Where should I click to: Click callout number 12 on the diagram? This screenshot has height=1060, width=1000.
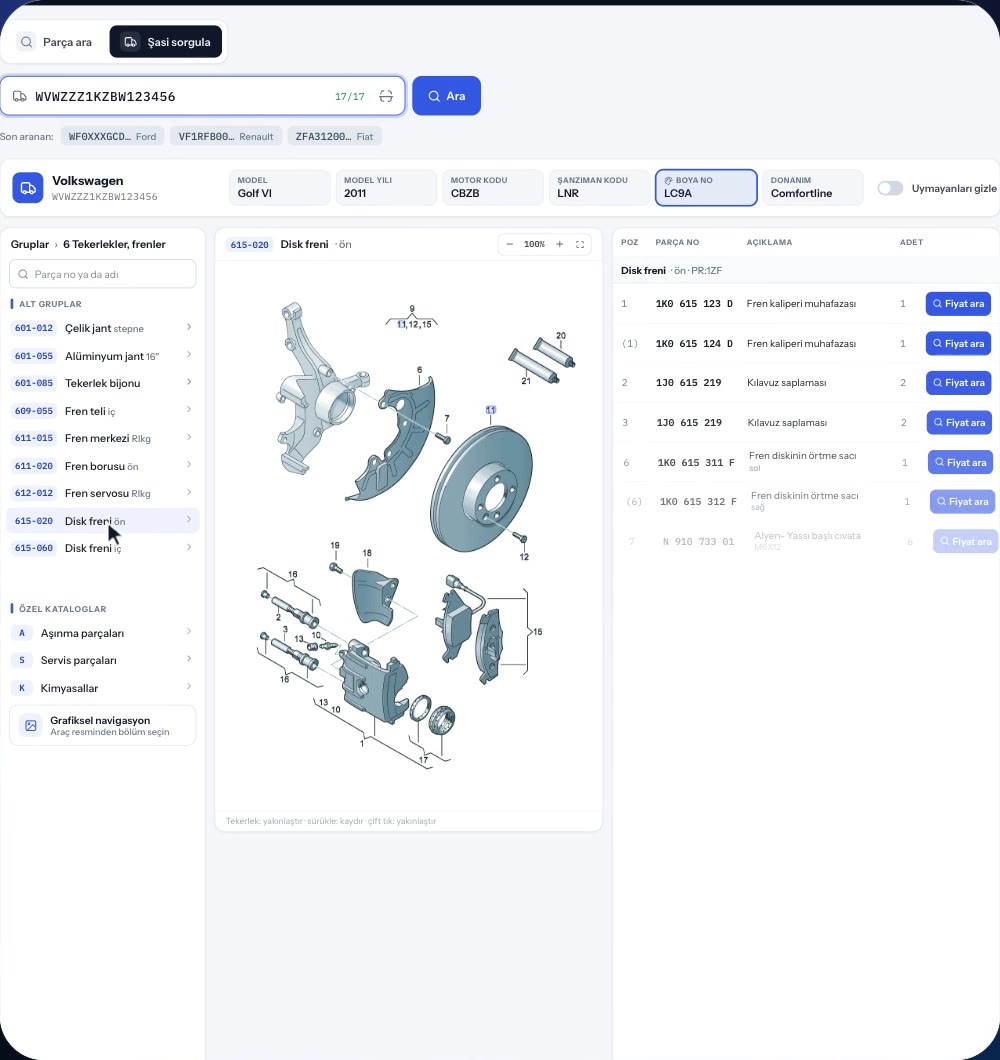[524, 557]
